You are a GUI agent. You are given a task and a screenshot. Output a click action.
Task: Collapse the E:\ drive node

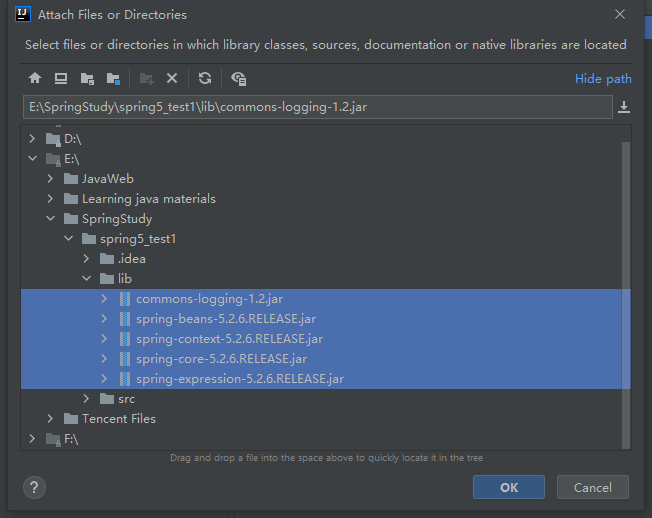(32, 158)
